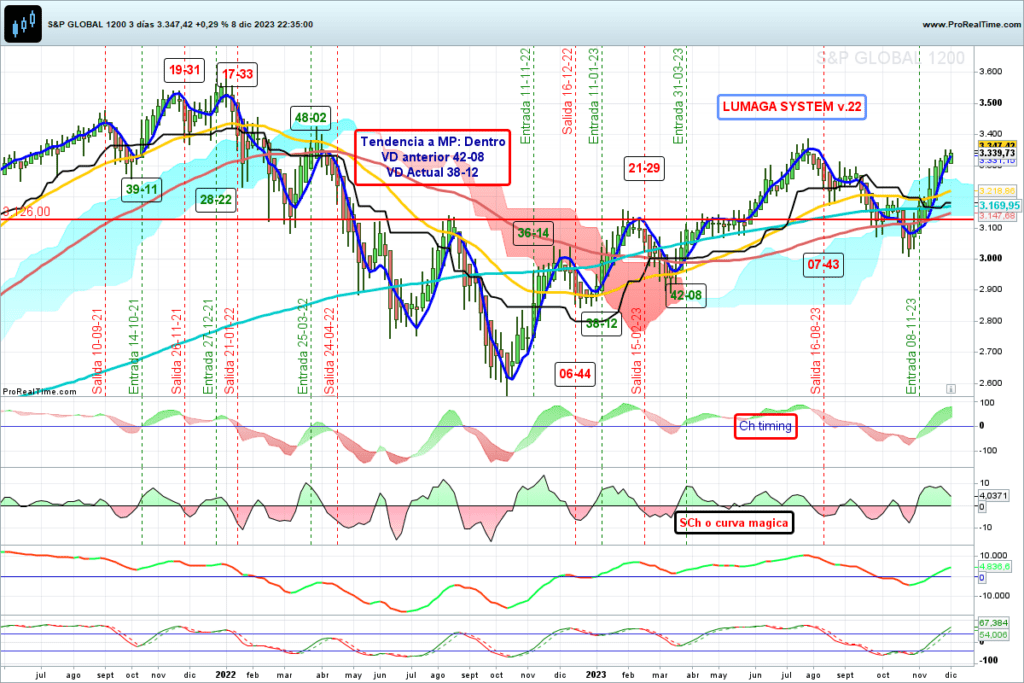This screenshot has height=683, width=1024.
Task: Click the 'Entrada 25-03-22' vertical label
Action: click(x=303, y=347)
